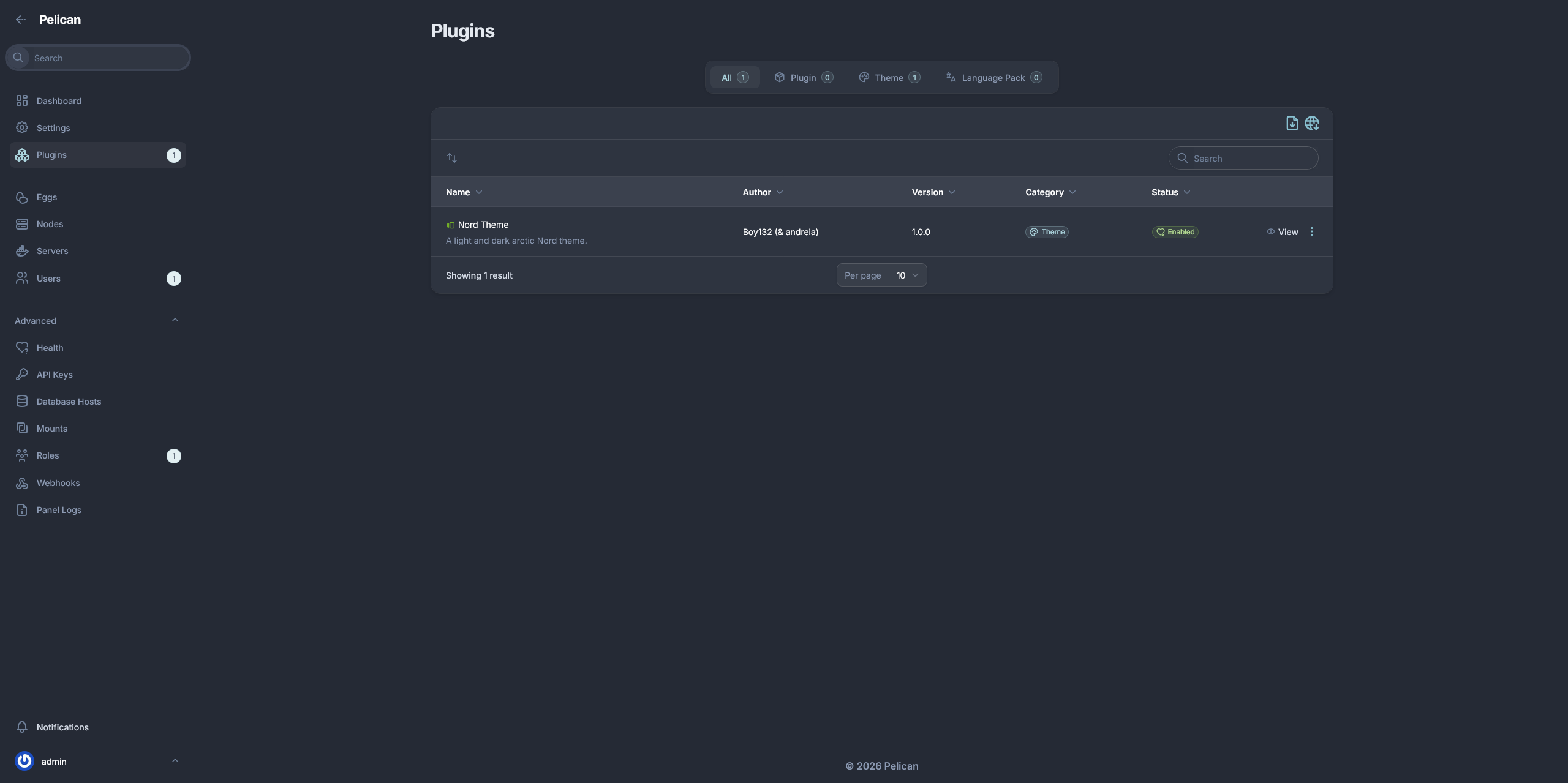
Task: Click the Plugins item in sidebar
Action: pyautogui.click(x=98, y=155)
